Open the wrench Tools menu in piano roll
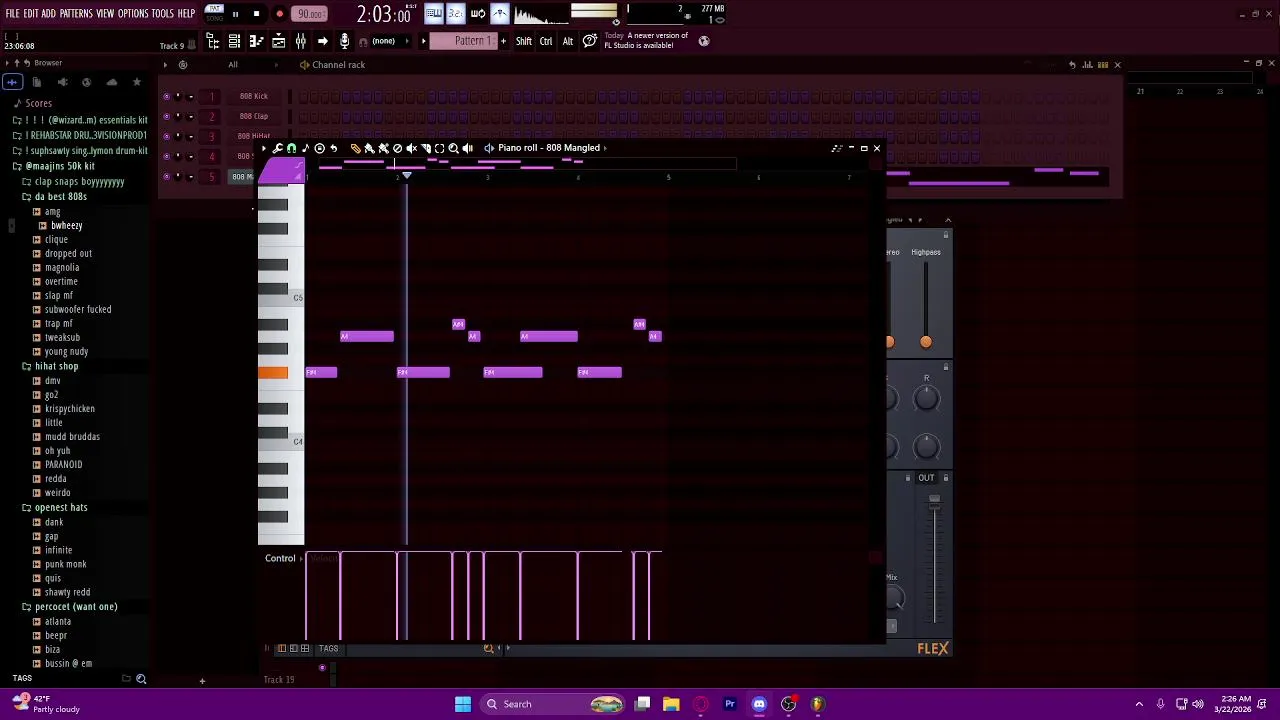 point(277,148)
